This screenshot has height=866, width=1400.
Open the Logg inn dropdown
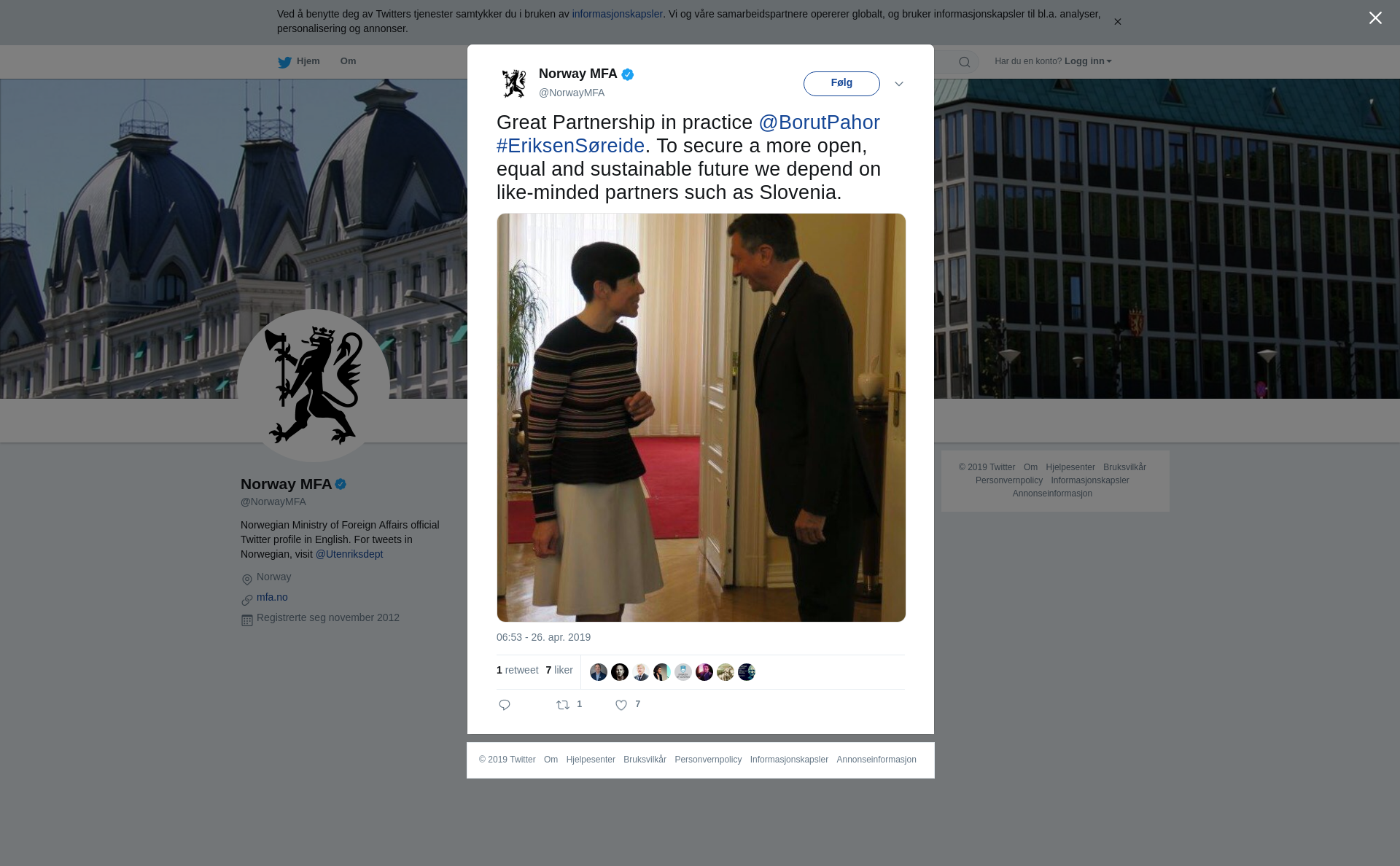click(1088, 61)
